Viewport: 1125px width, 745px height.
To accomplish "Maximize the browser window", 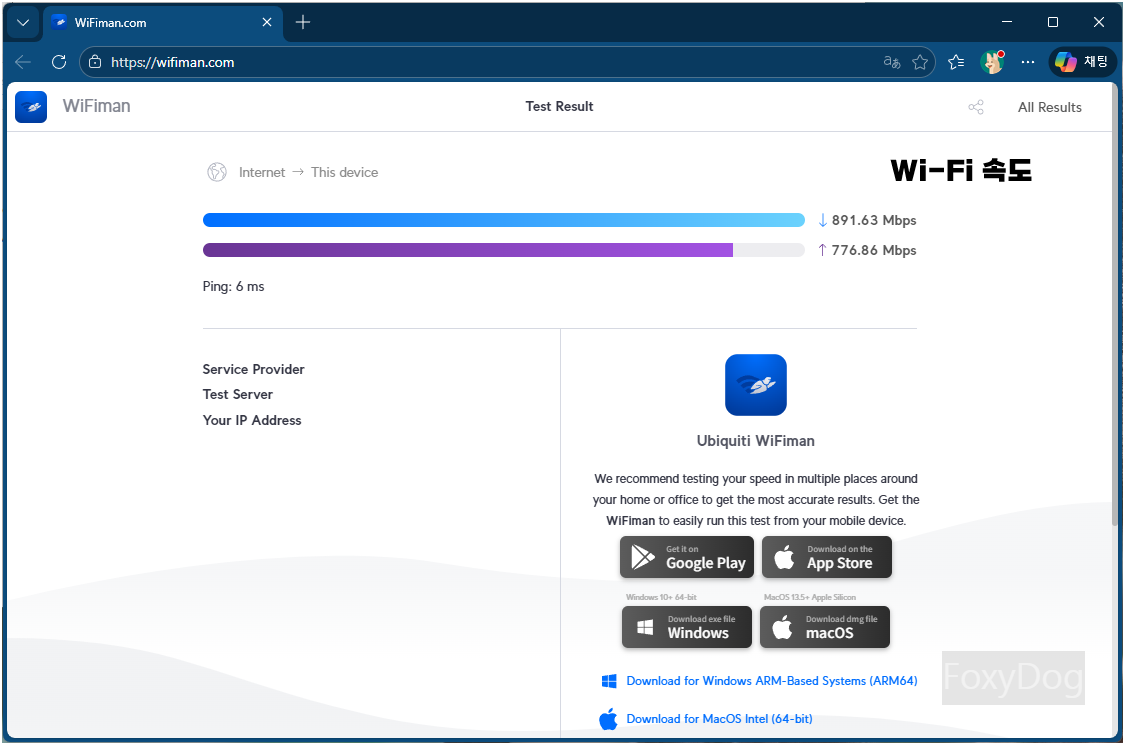I will (x=1053, y=22).
